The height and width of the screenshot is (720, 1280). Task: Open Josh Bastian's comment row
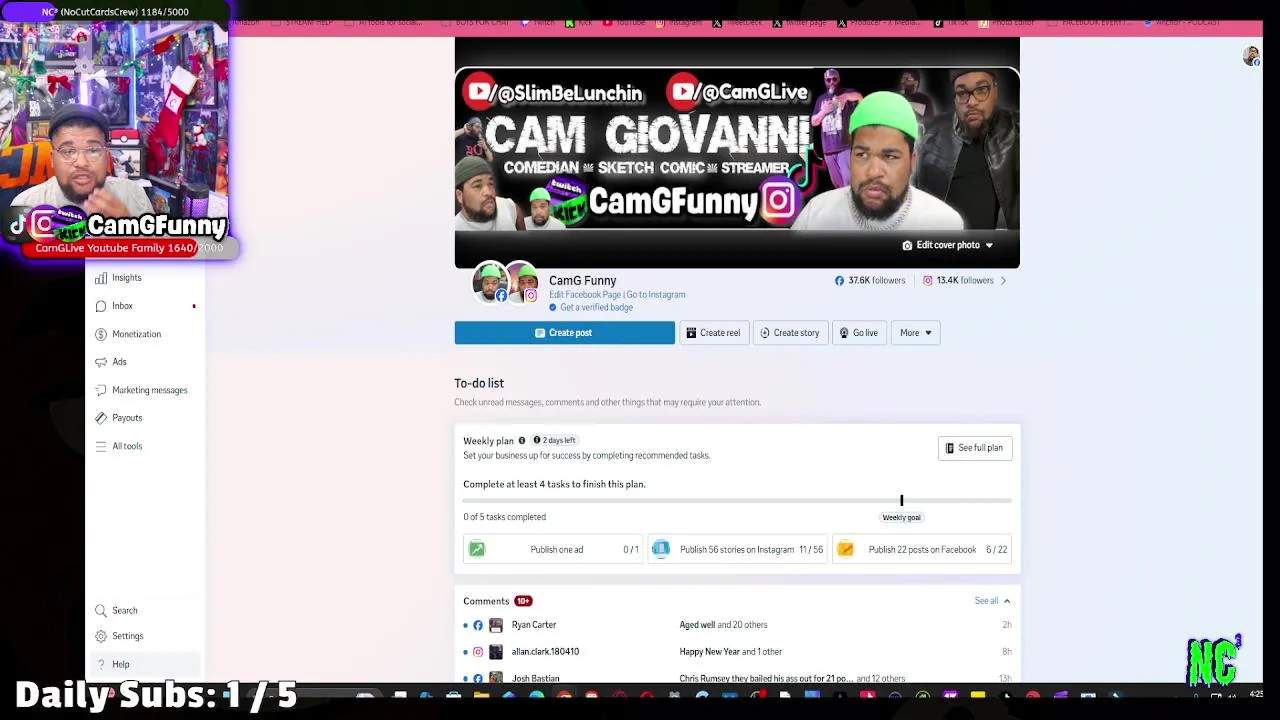(x=737, y=678)
